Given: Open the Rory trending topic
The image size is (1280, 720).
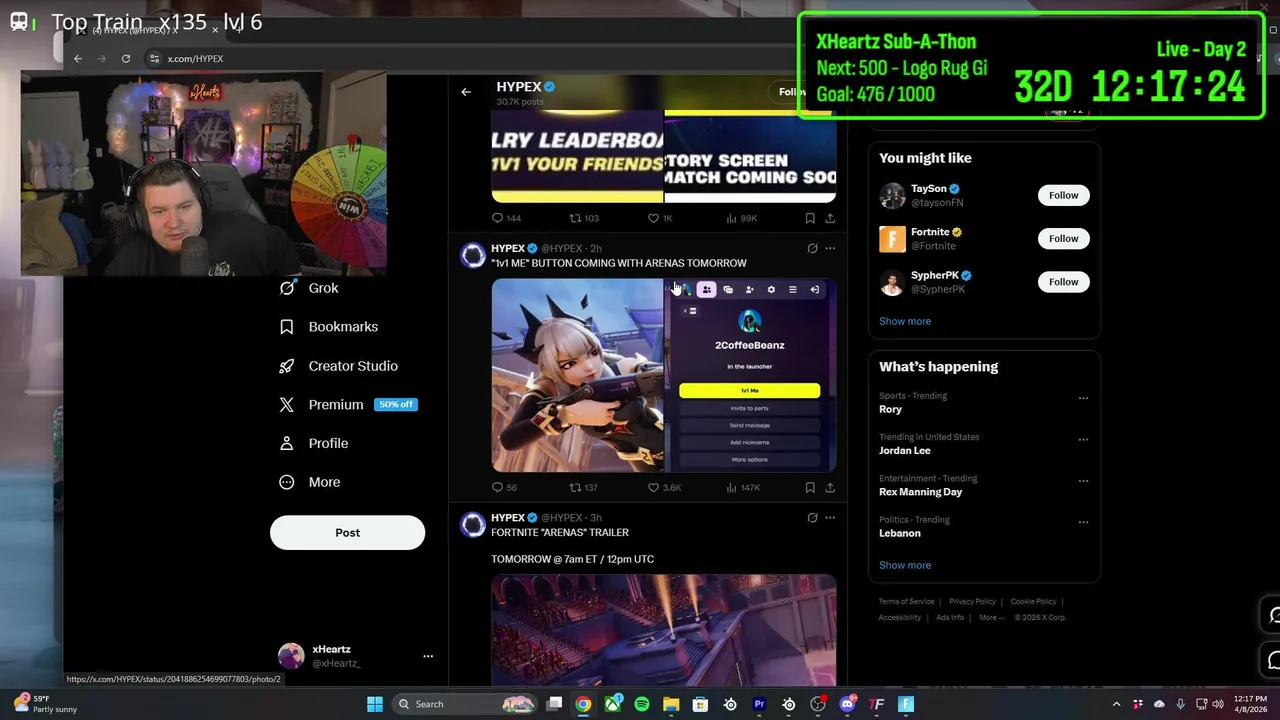Looking at the screenshot, I should tap(890, 409).
